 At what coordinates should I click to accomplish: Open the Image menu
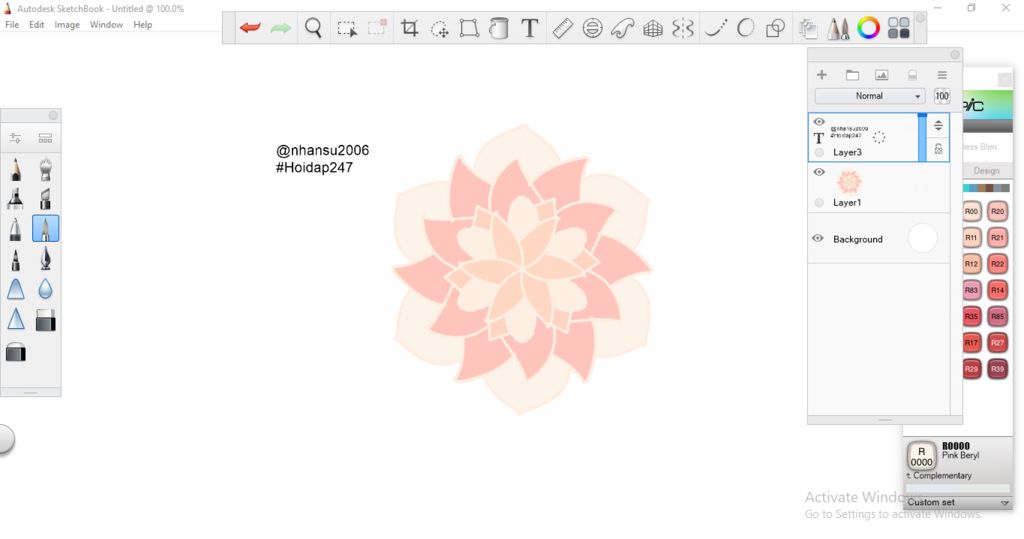point(67,25)
